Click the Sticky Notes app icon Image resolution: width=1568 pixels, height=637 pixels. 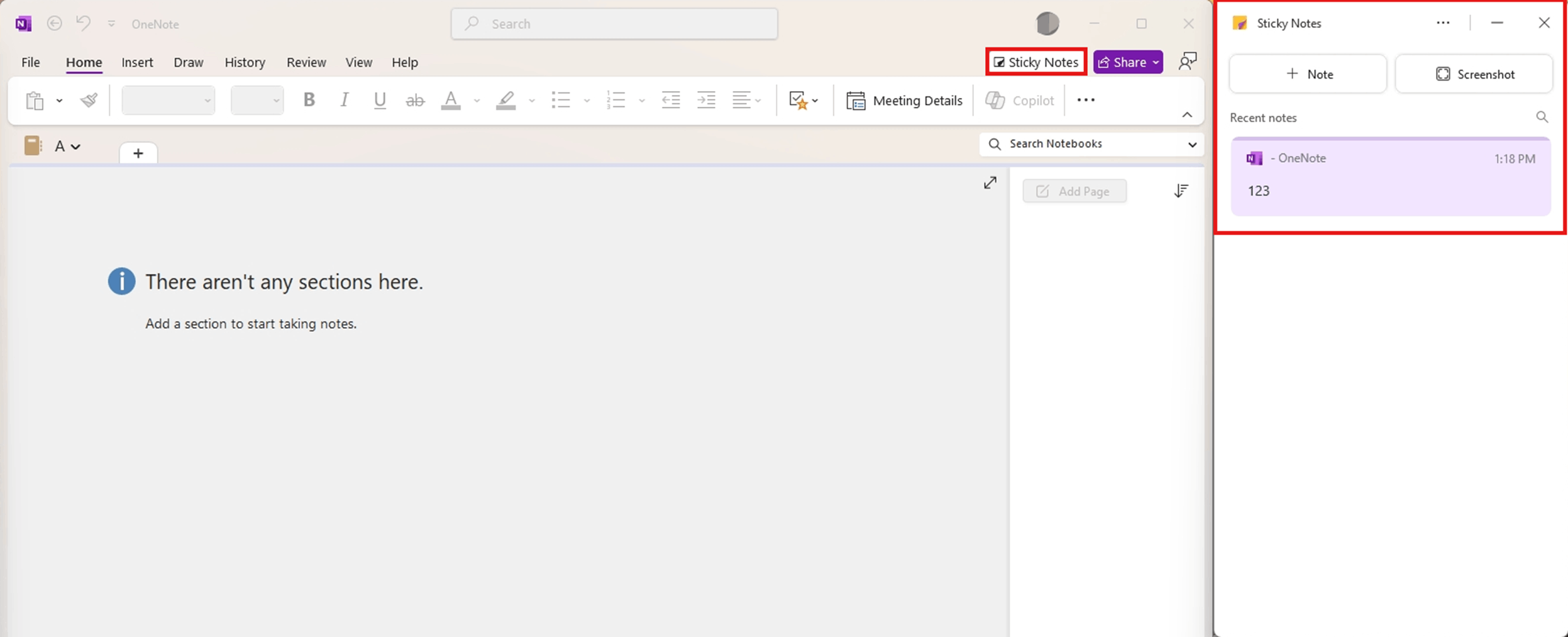pyautogui.click(x=1240, y=23)
